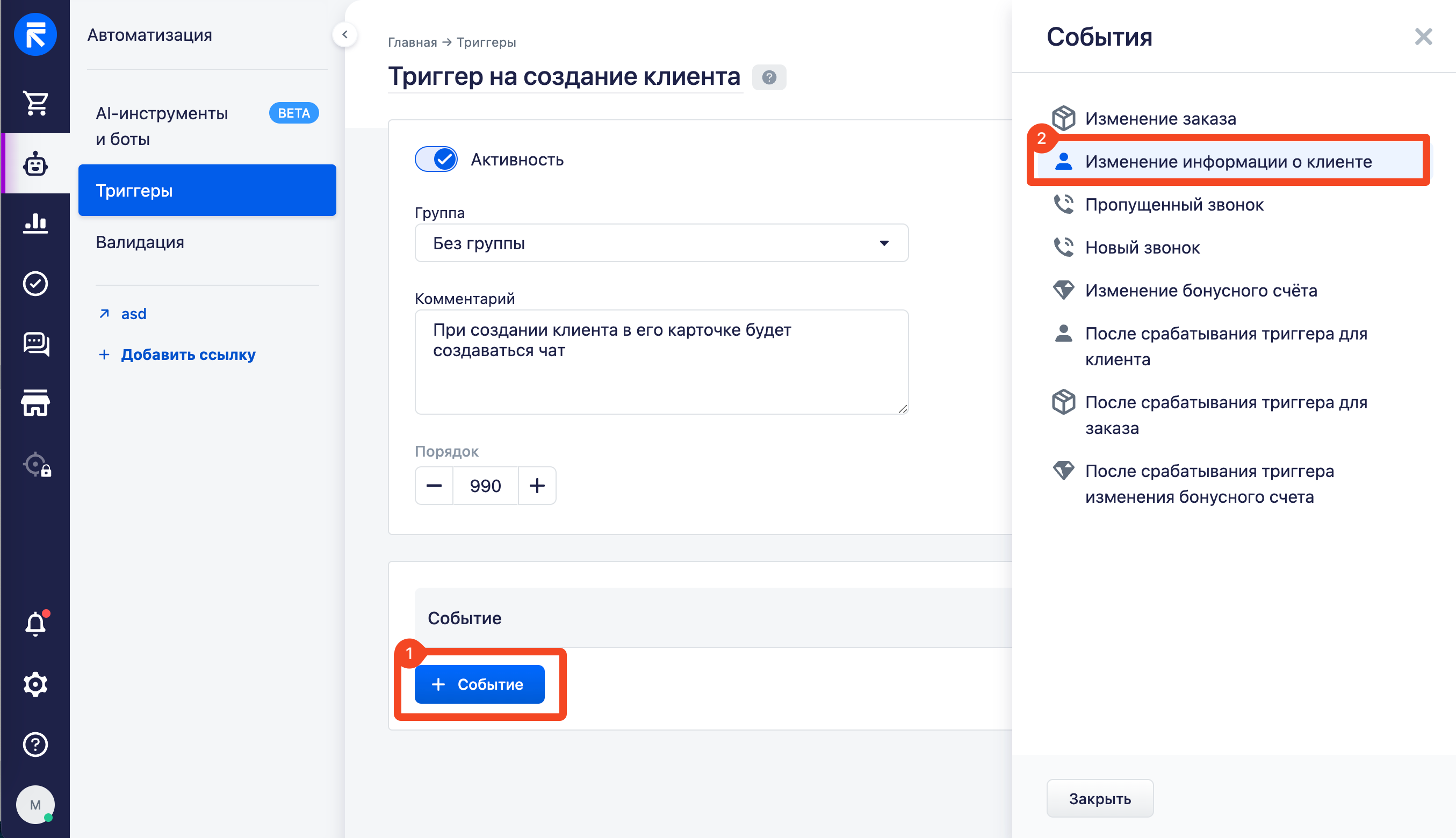Open the settings gear in sidebar
The width and height of the screenshot is (1456, 838).
click(35, 684)
